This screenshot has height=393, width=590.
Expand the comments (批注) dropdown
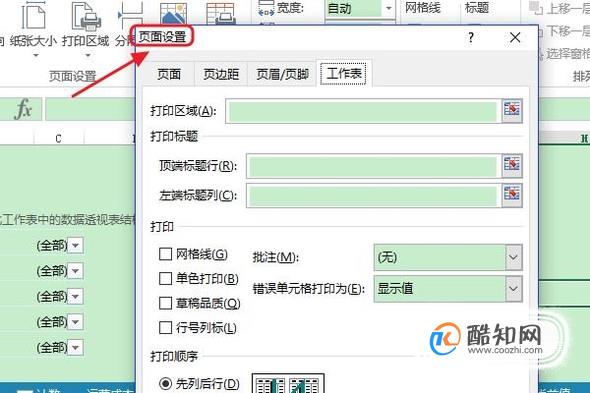pos(513,257)
